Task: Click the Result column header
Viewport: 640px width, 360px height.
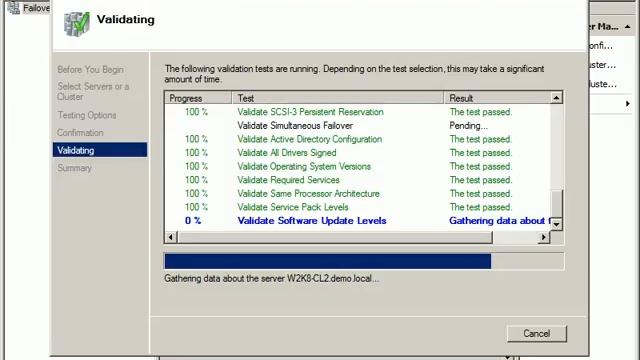Action: click(497, 98)
